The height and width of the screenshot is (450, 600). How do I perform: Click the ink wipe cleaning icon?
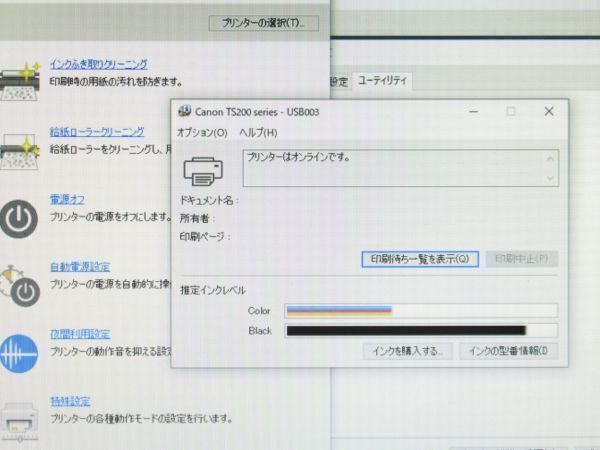[20, 81]
